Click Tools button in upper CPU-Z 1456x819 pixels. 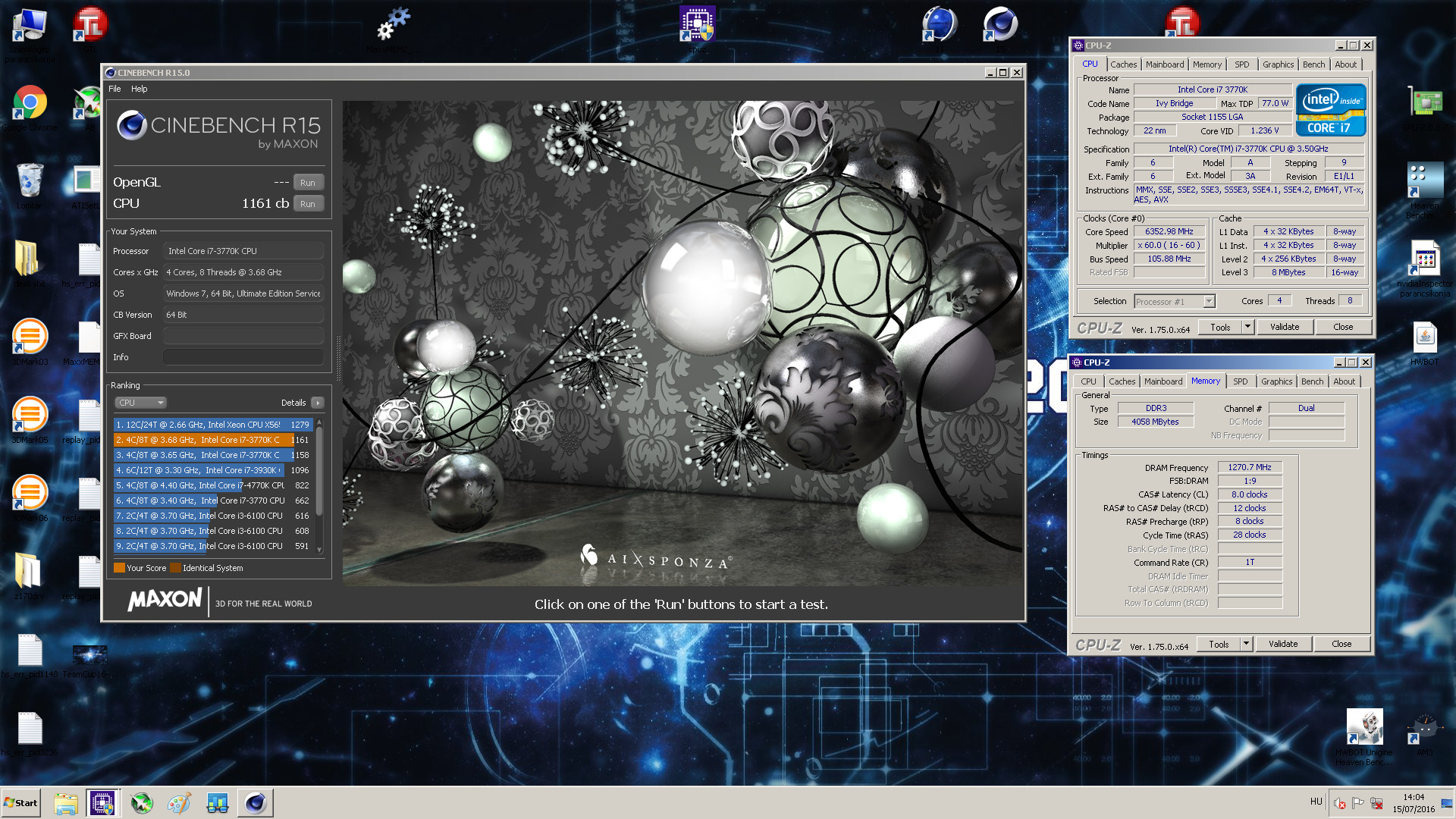click(x=1220, y=327)
